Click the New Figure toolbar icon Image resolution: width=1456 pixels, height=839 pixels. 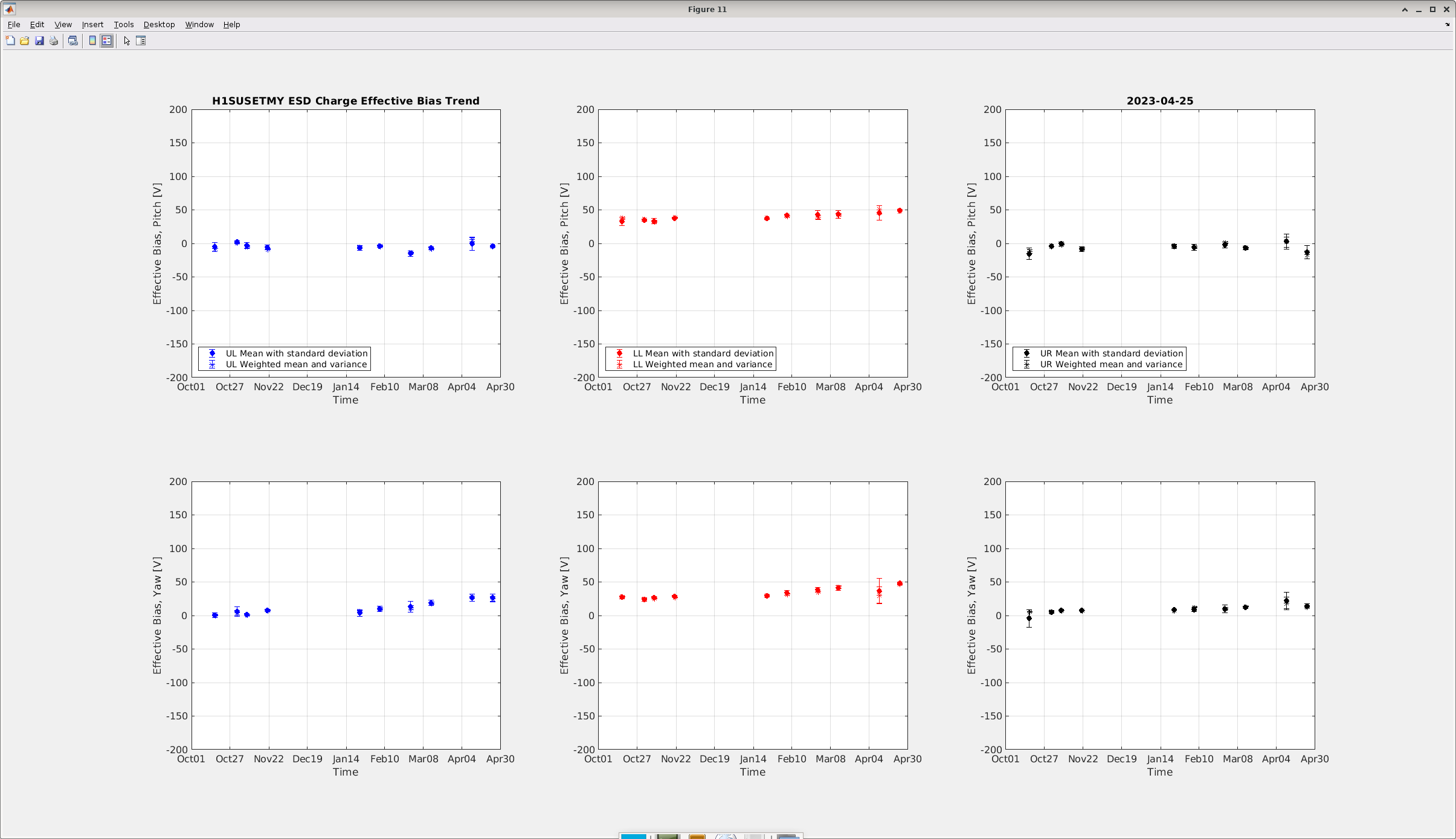tap(10, 40)
